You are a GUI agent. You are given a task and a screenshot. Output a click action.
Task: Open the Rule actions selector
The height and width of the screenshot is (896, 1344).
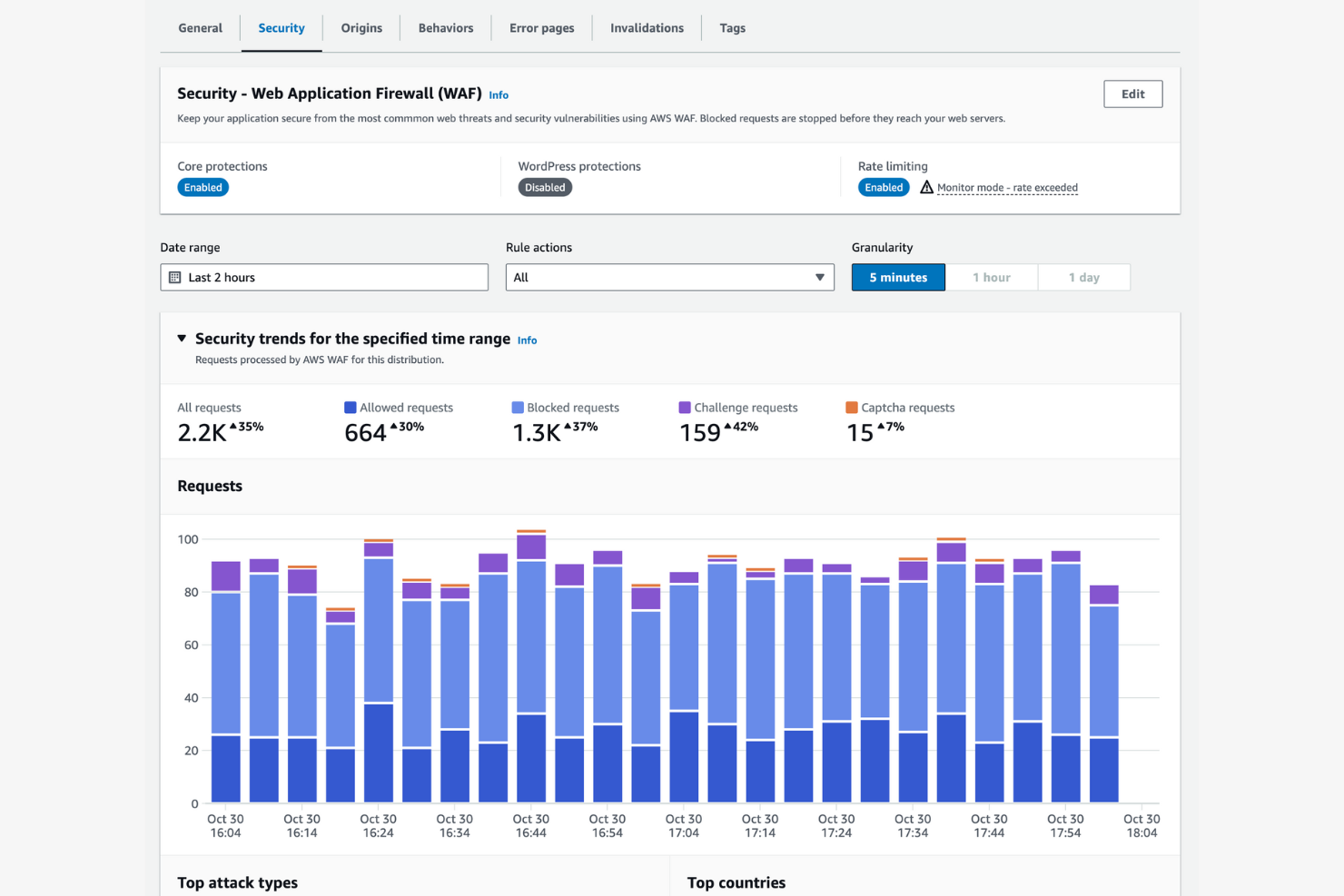pyautogui.click(x=669, y=277)
